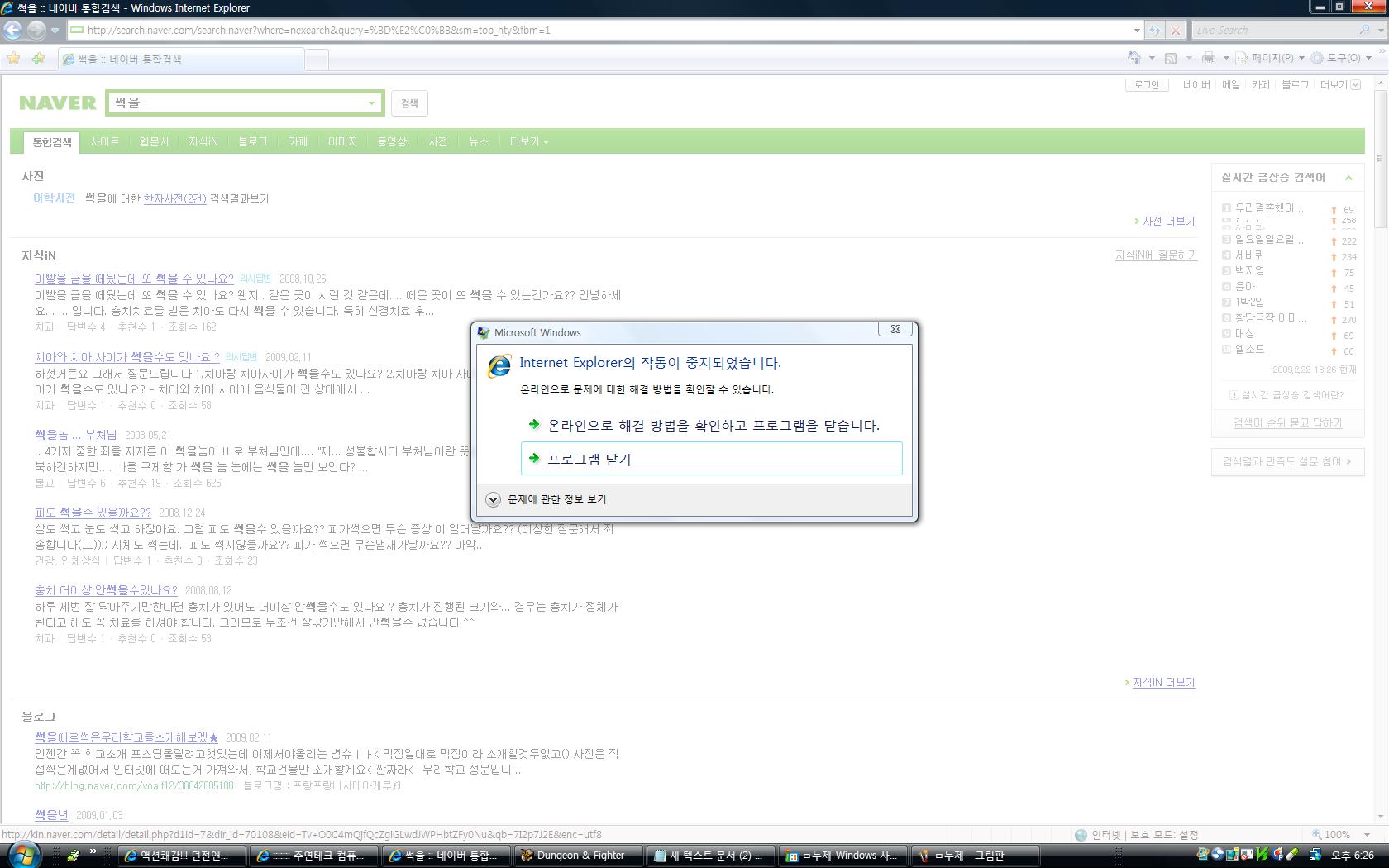Click trending keyword 1박2일
Image resolution: width=1389 pixels, height=868 pixels.
click(1249, 303)
